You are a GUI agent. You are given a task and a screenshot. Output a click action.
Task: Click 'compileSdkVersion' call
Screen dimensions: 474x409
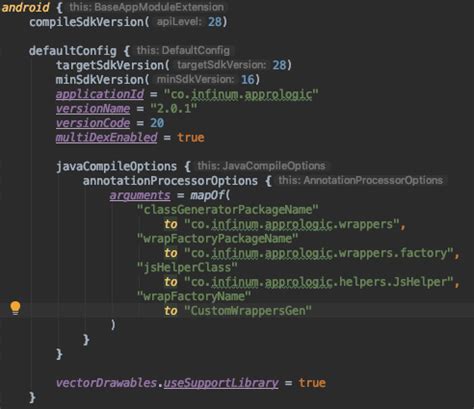(86, 22)
